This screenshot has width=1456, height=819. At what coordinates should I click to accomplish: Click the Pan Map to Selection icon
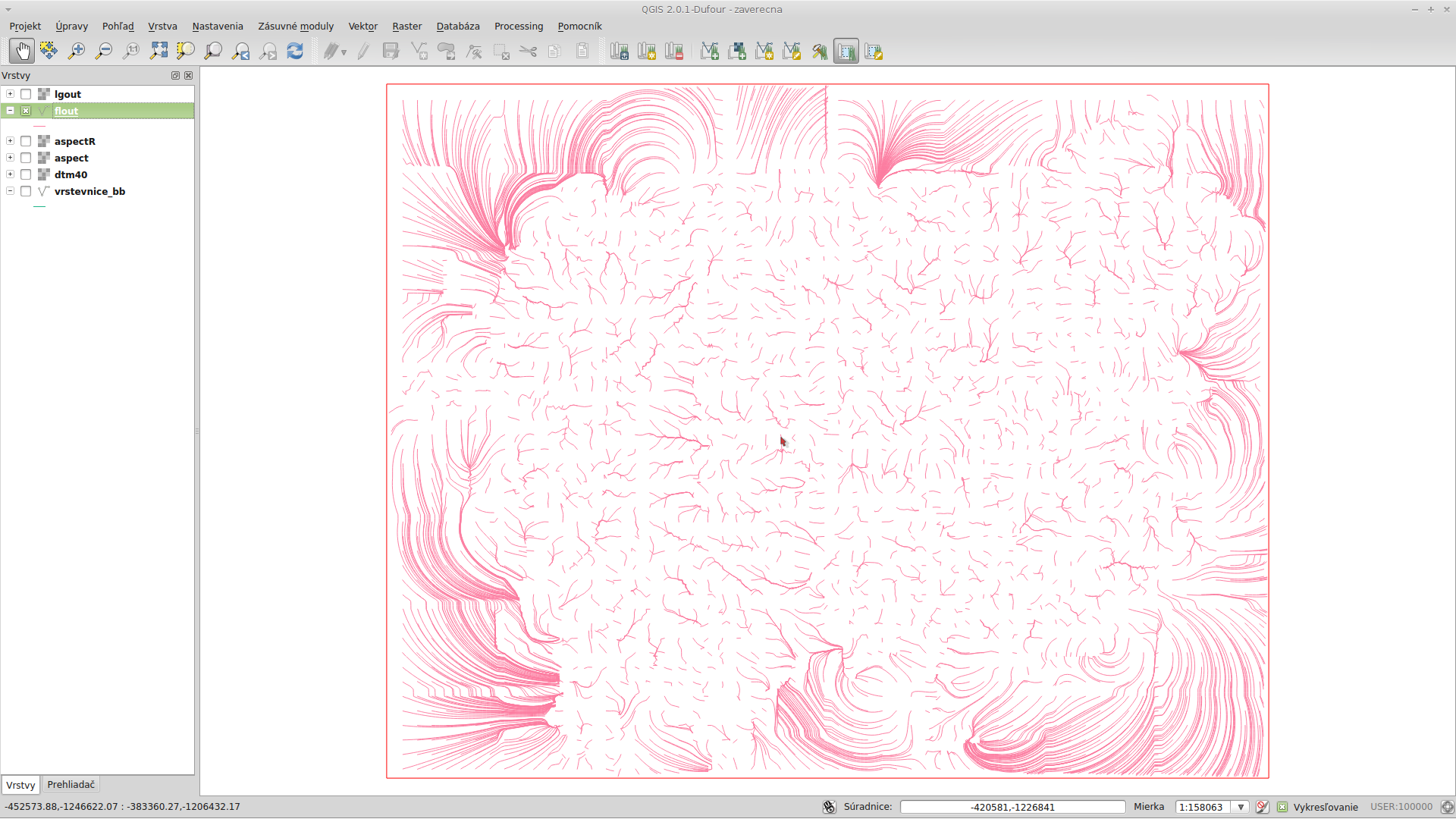49,52
